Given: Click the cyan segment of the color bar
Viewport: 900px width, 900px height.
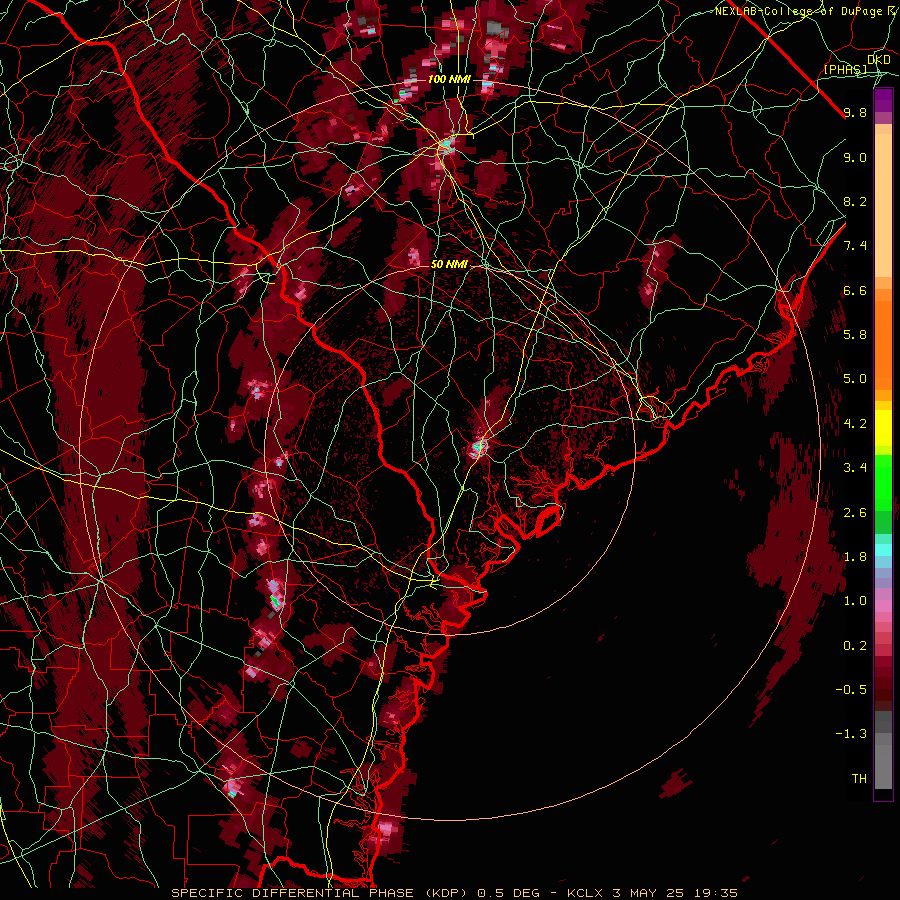Looking at the screenshot, I should 883,550.
